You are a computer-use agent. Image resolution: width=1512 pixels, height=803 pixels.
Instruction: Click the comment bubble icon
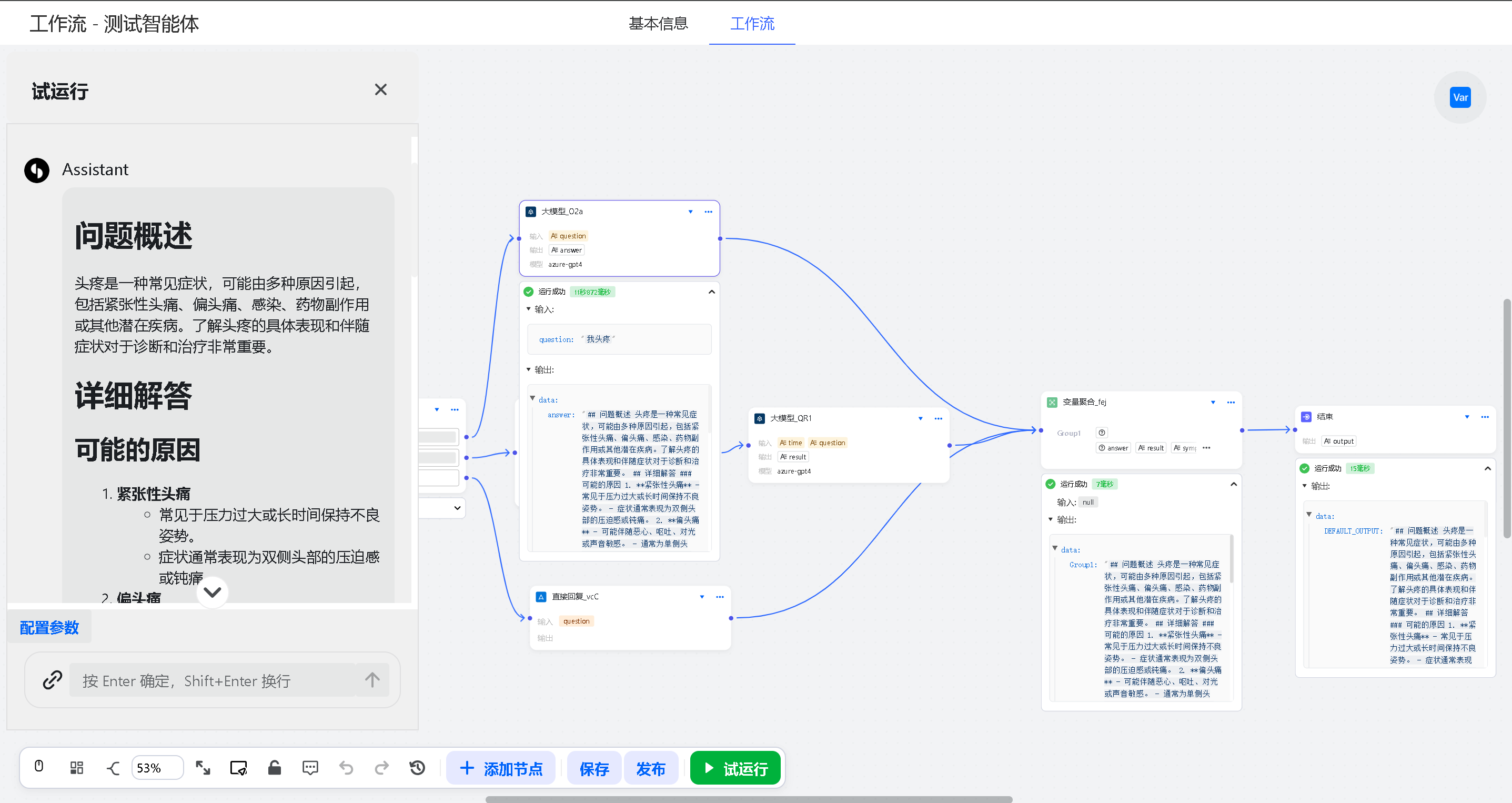(310, 767)
